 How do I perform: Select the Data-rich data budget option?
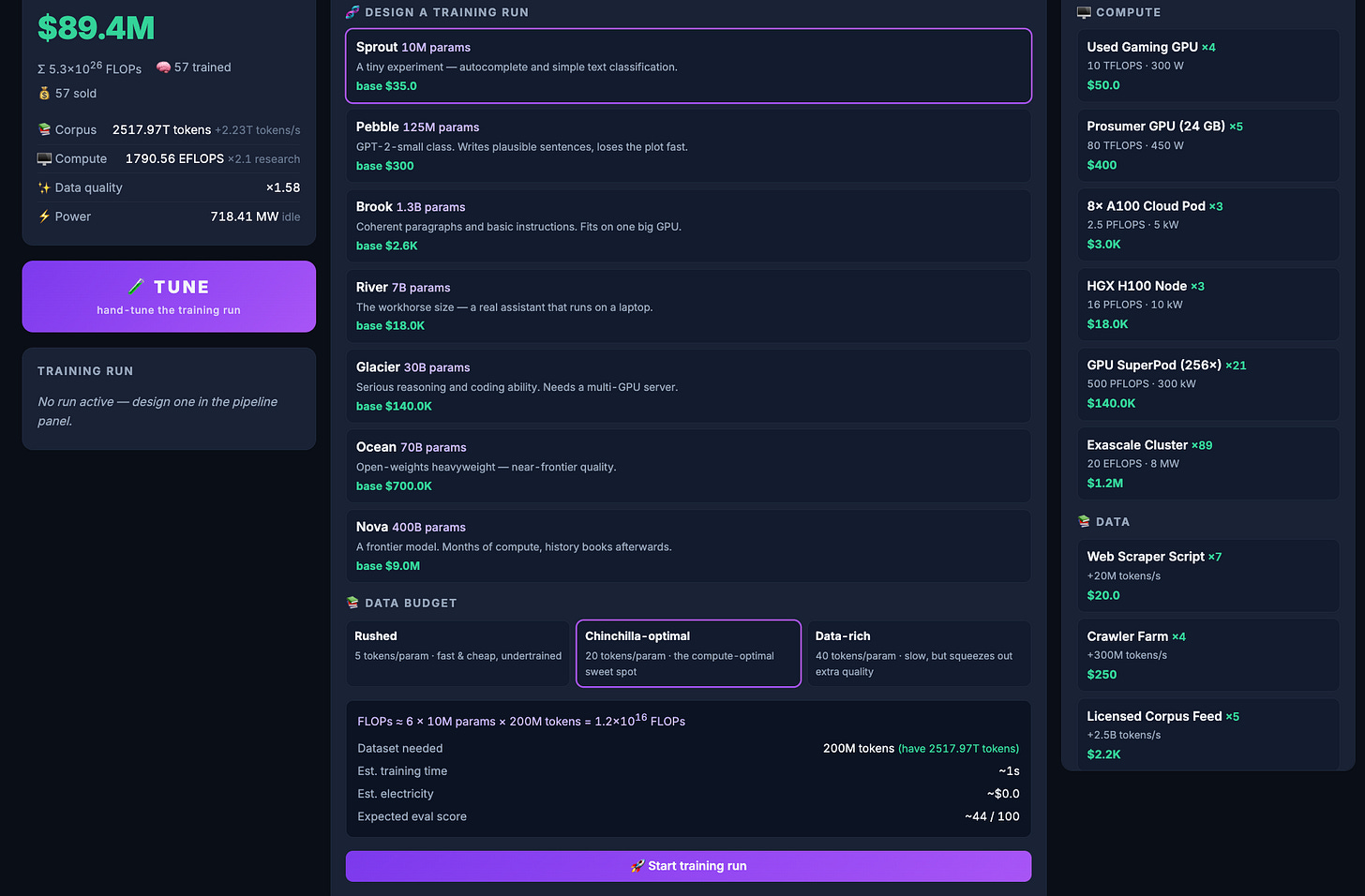click(919, 653)
